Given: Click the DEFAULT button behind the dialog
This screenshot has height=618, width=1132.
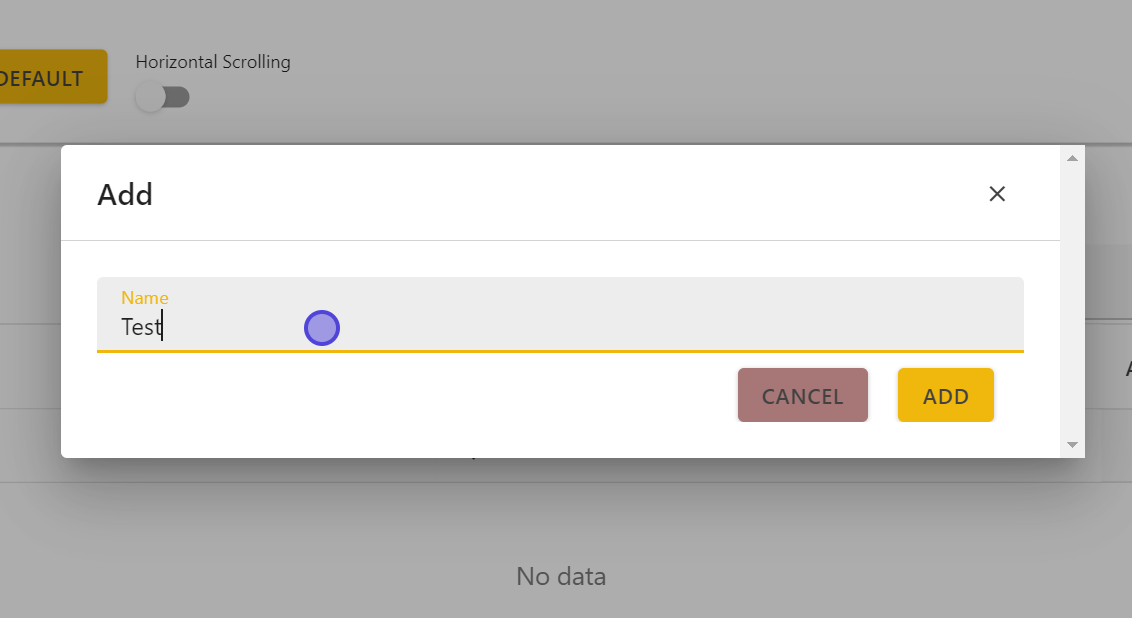Looking at the screenshot, I should 45,78.
